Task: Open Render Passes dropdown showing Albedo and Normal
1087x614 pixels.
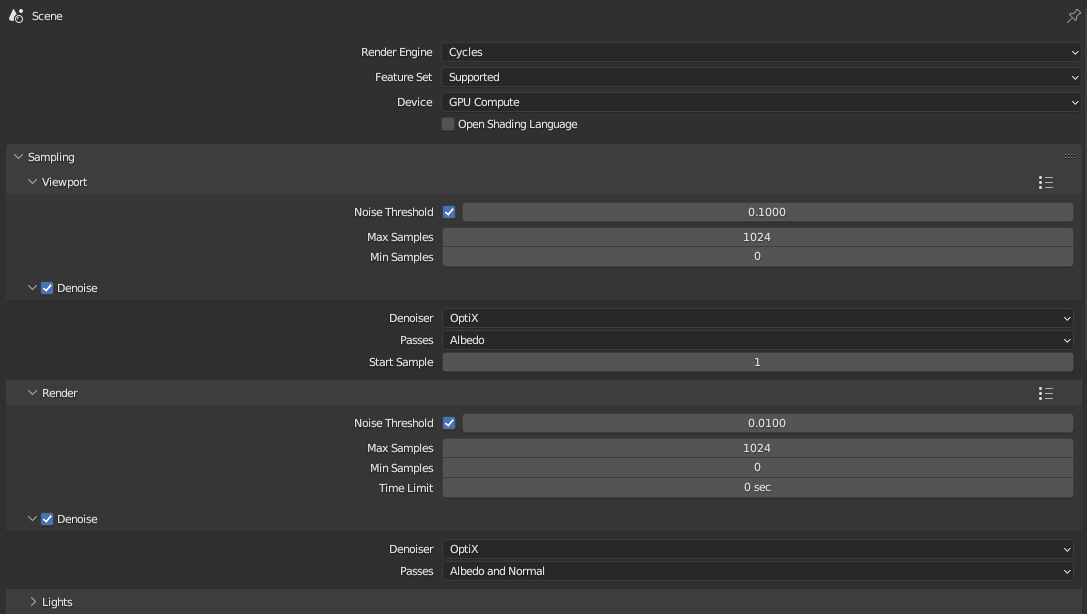Action: (x=757, y=571)
